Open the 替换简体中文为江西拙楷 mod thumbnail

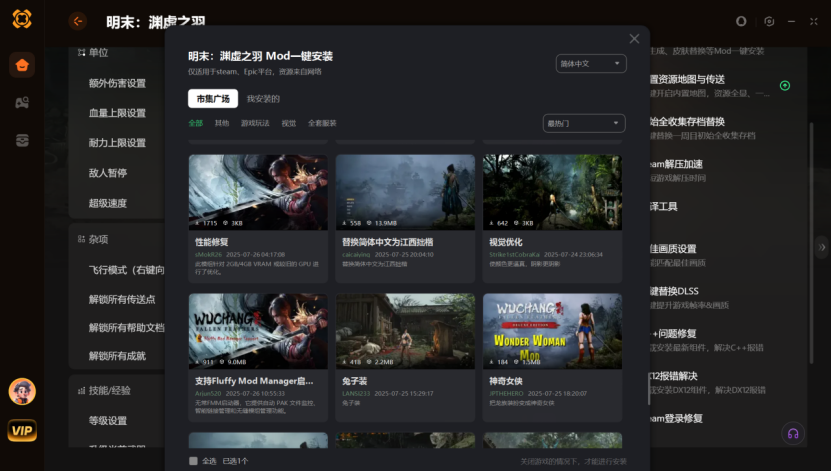[x=405, y=192]
